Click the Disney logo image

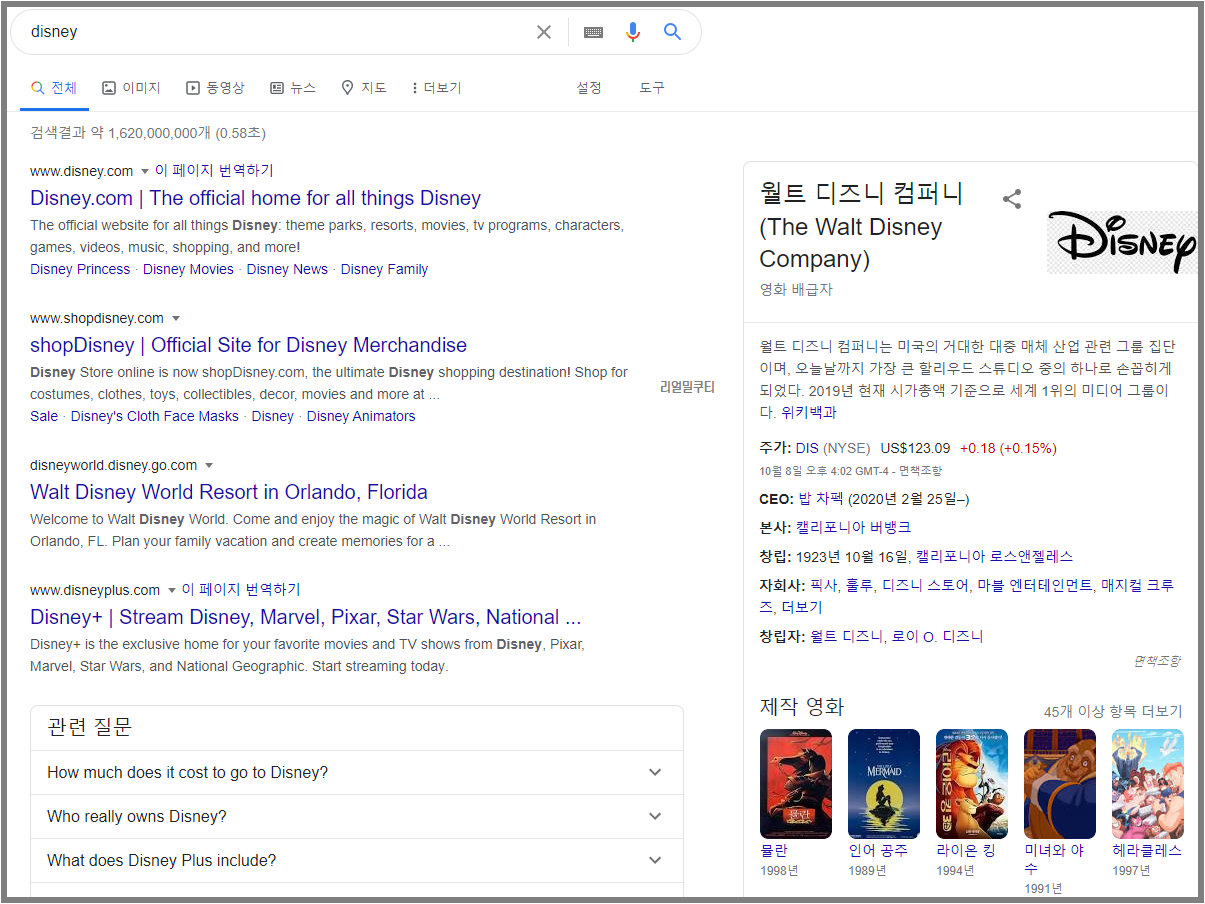click(x=1122, y=242)
